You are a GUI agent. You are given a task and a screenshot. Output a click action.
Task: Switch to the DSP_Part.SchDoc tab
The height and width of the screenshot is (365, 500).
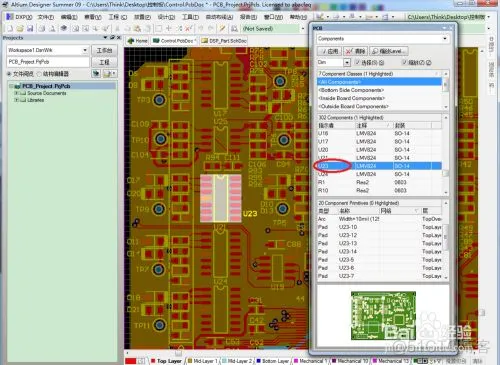click(224, 41)
